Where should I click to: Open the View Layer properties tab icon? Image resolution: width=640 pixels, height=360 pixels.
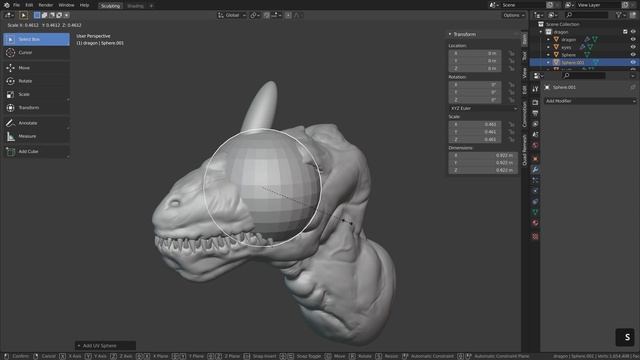coord(535,124)
